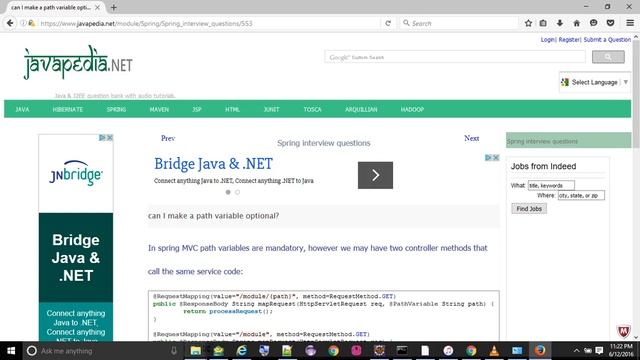Go to the Firefox home page icon
The height and width of the screenshot is (360, 640).
tap(576, 23)
